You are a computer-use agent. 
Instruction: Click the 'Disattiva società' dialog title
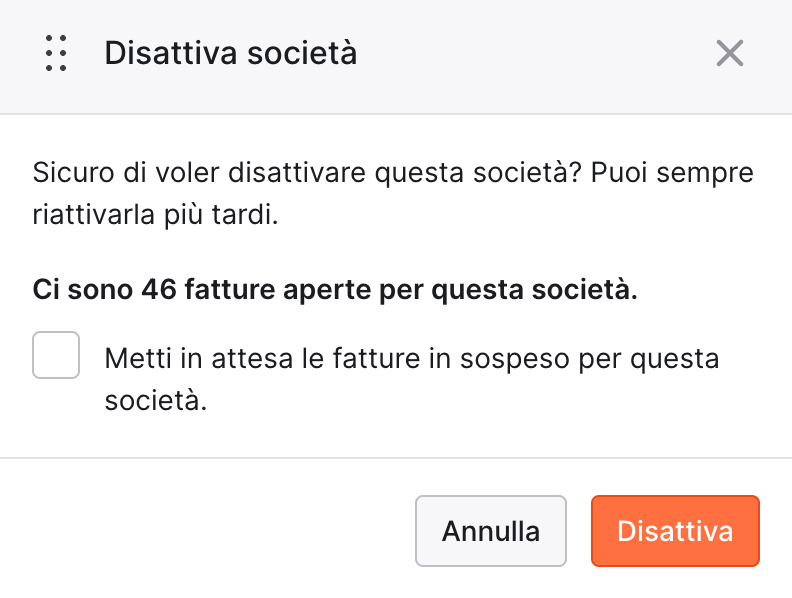pos(231,53)
